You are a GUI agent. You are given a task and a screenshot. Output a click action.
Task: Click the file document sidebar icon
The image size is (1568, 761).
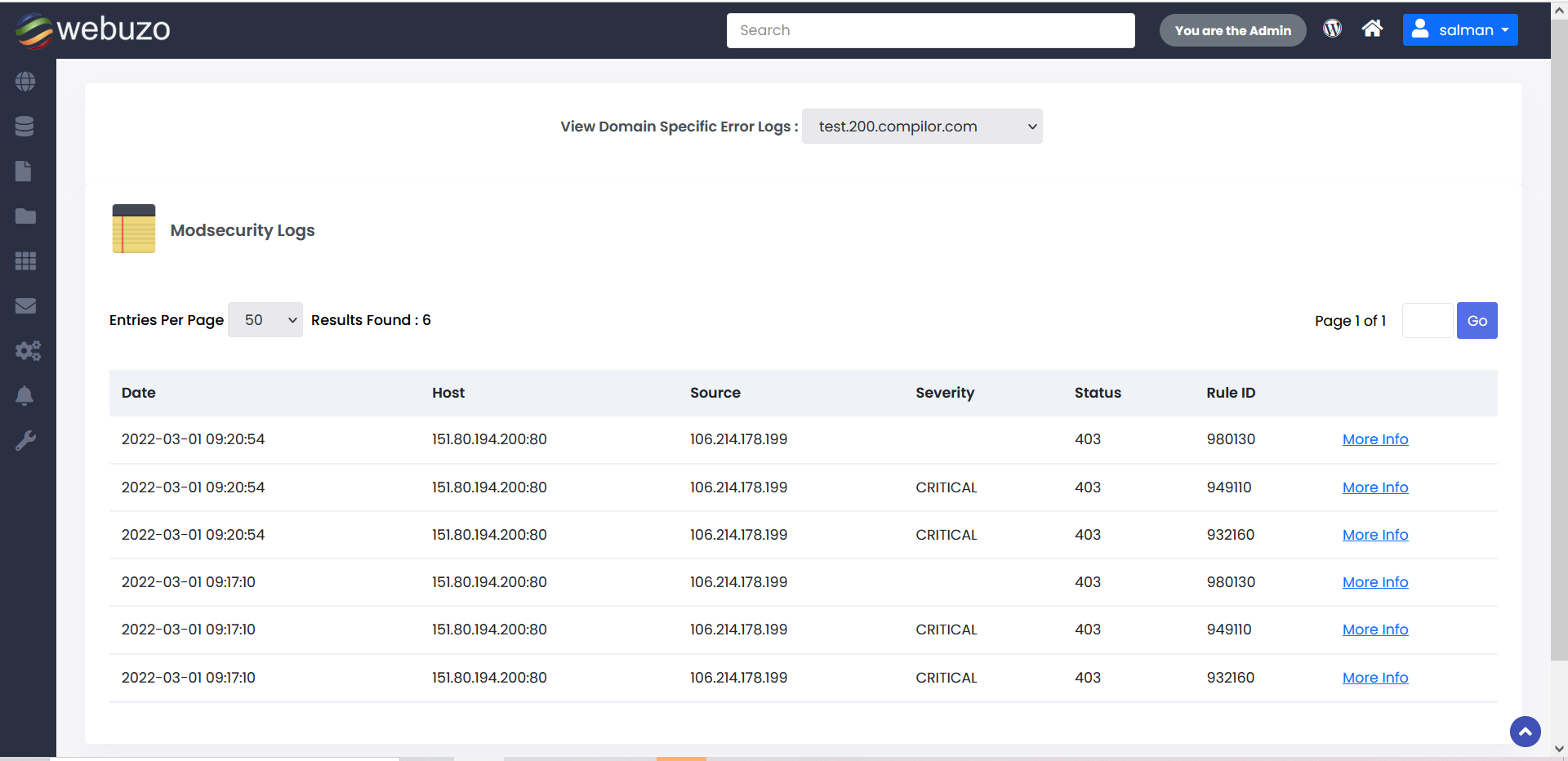pos(24,171)
